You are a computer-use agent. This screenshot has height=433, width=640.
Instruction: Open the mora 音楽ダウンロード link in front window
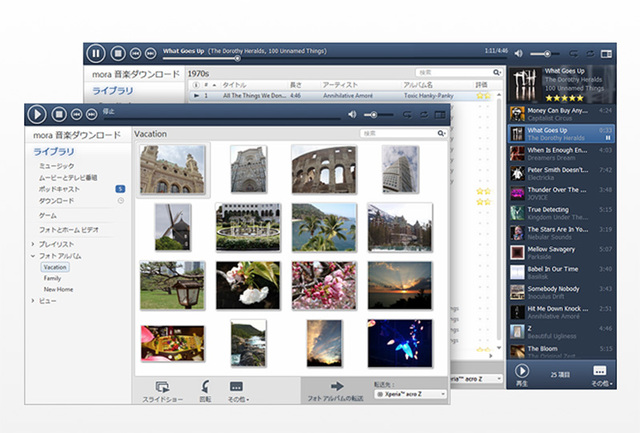tap(77, 134)
